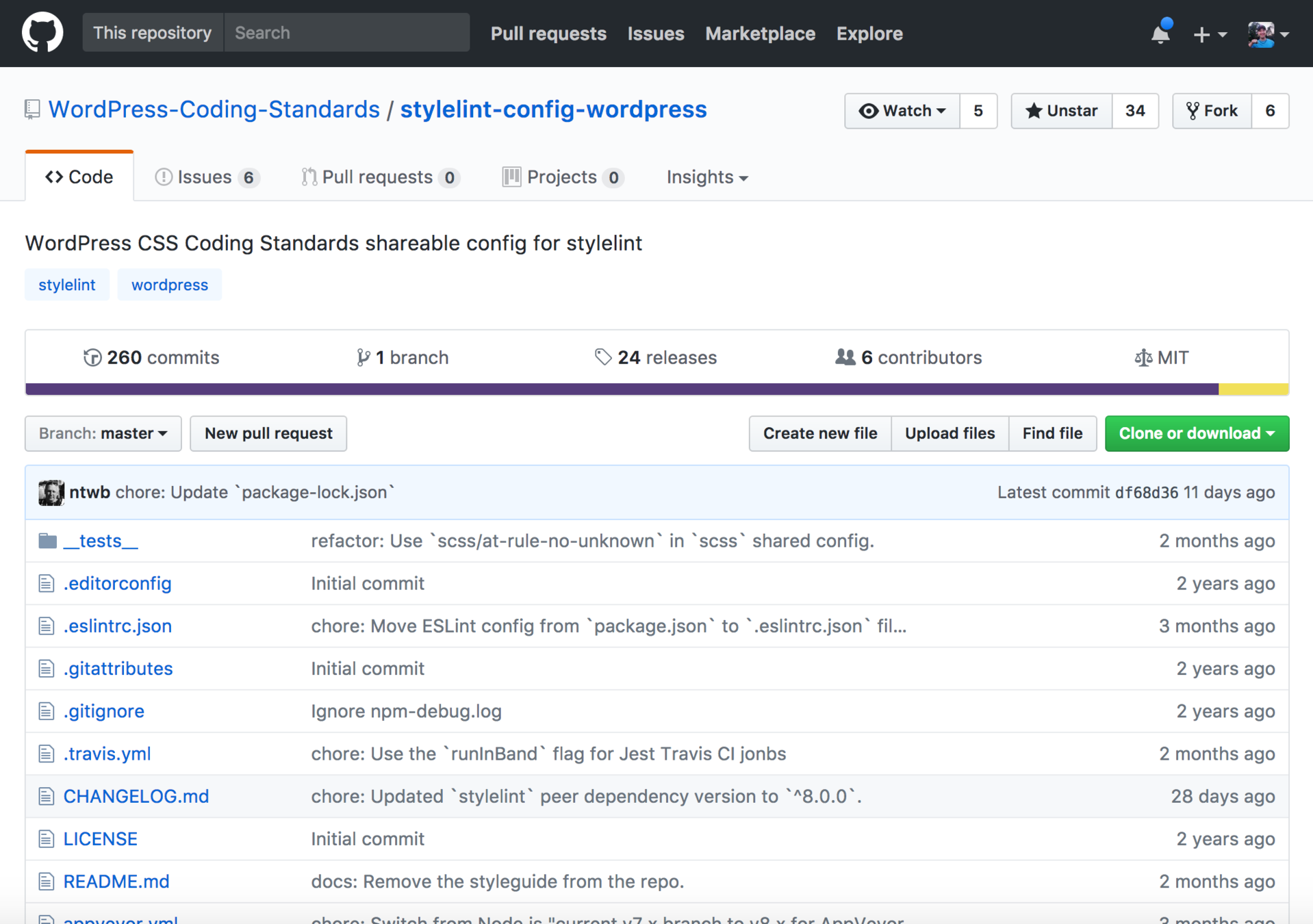Click the .gitattributes file icon
1313x924 pixels.
click(x=46, y=668)
